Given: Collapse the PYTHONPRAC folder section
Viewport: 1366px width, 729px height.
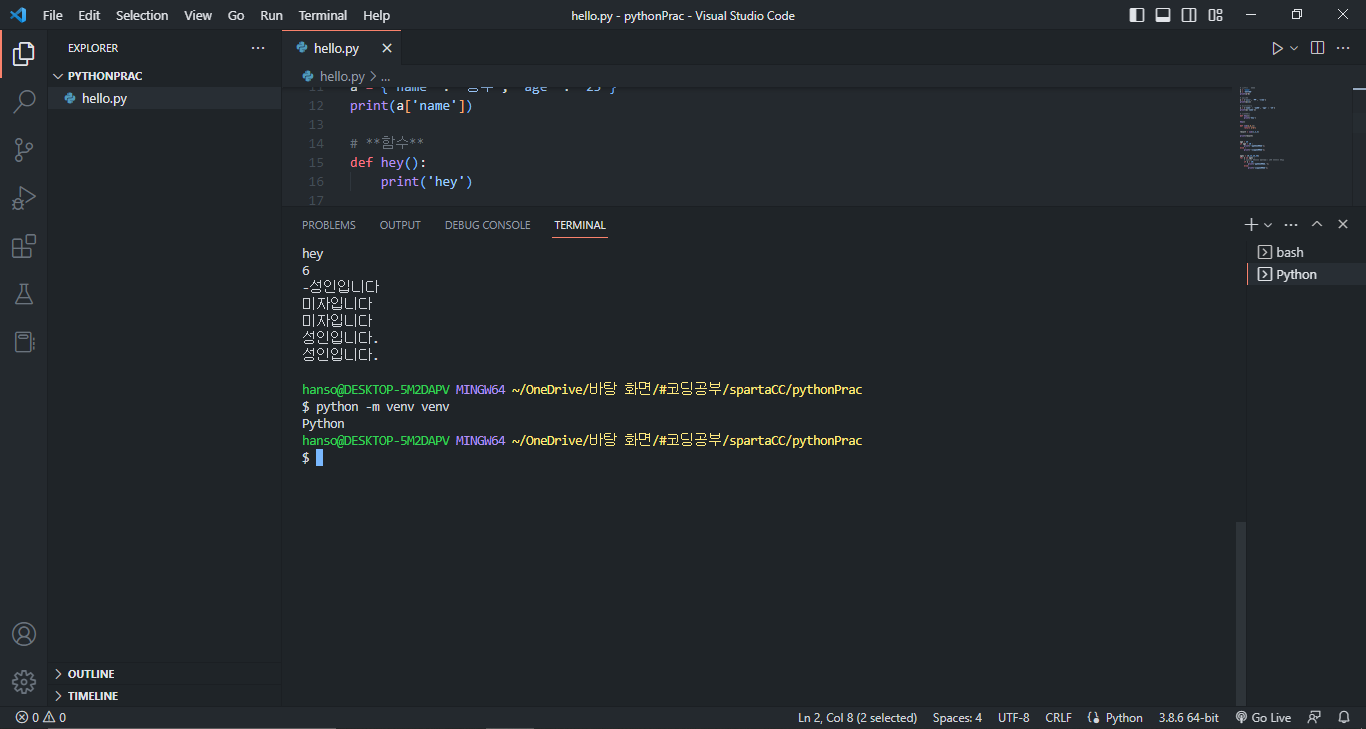Looking at the screenshot, I should [164, 76].
